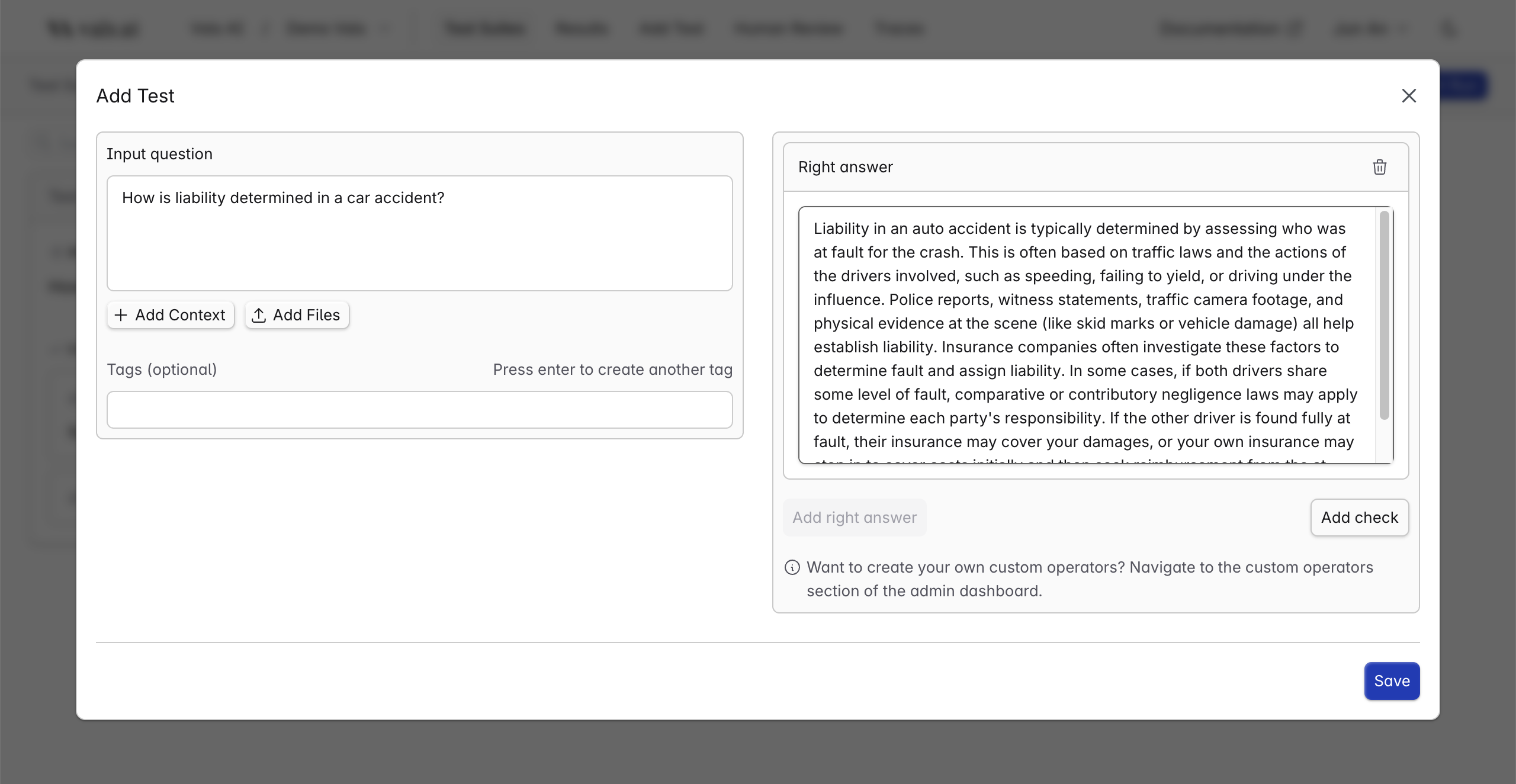
Task: Switch to the dimmed Human Review tab
Action: coord(788,28)
